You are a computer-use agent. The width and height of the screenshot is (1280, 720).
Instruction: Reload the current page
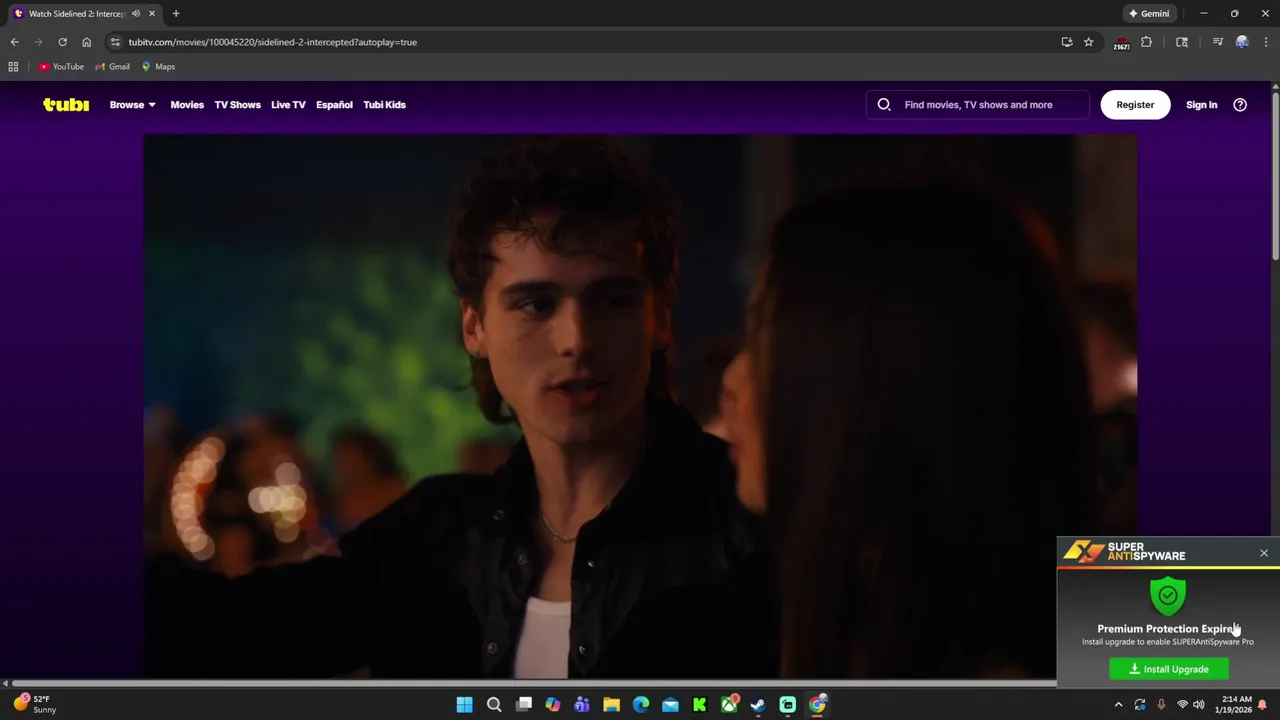click(62, 42)
